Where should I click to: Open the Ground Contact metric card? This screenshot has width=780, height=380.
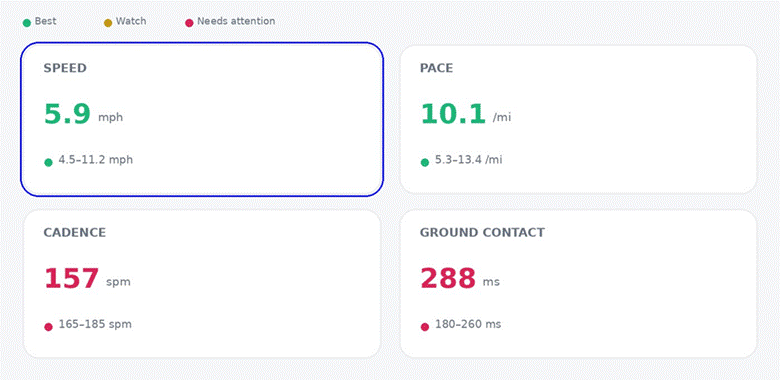pyautogui.click(x=579, y=284)
